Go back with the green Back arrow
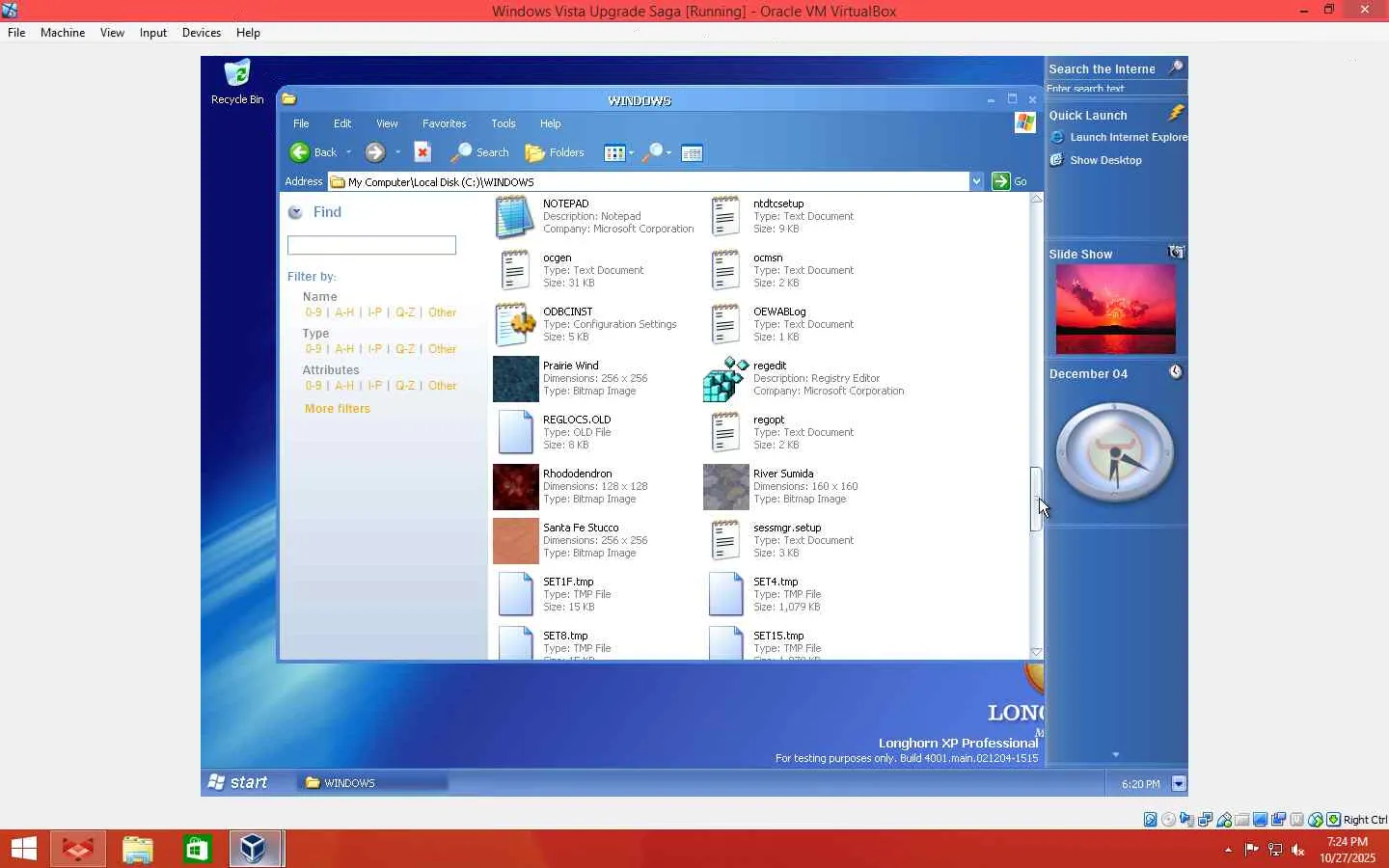The image size is (1389, 868). pos(300,152)
